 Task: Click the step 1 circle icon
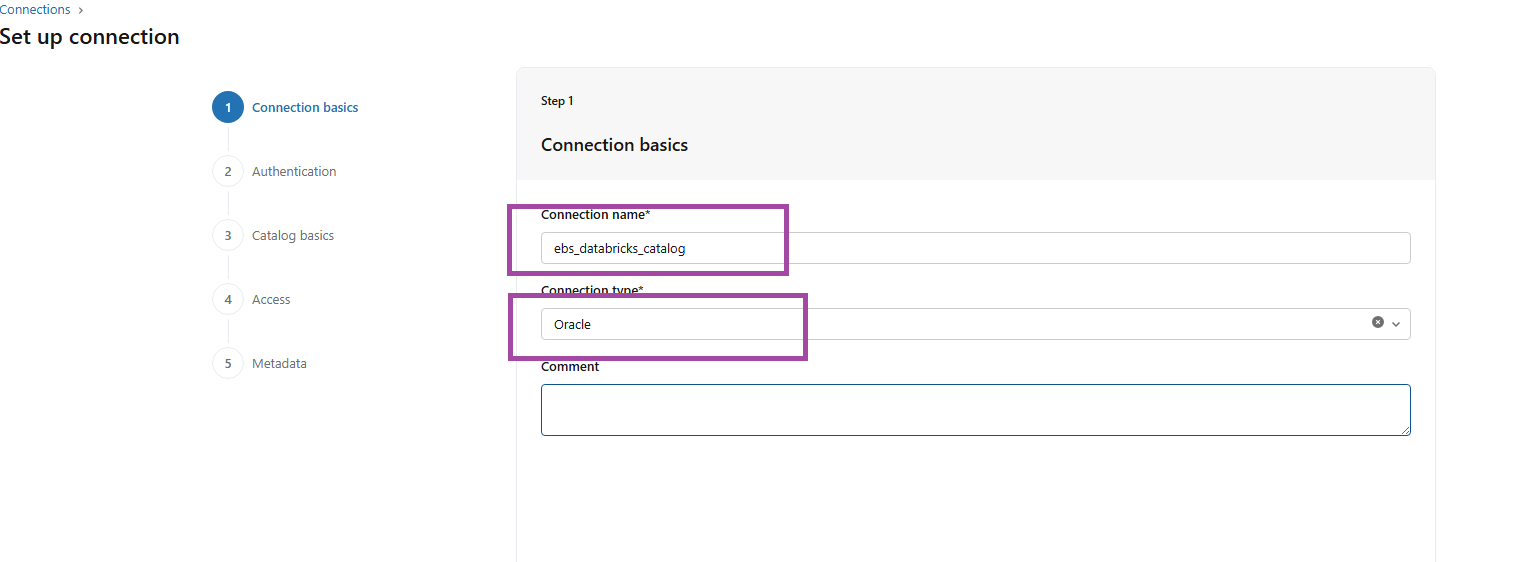(228, 108)
